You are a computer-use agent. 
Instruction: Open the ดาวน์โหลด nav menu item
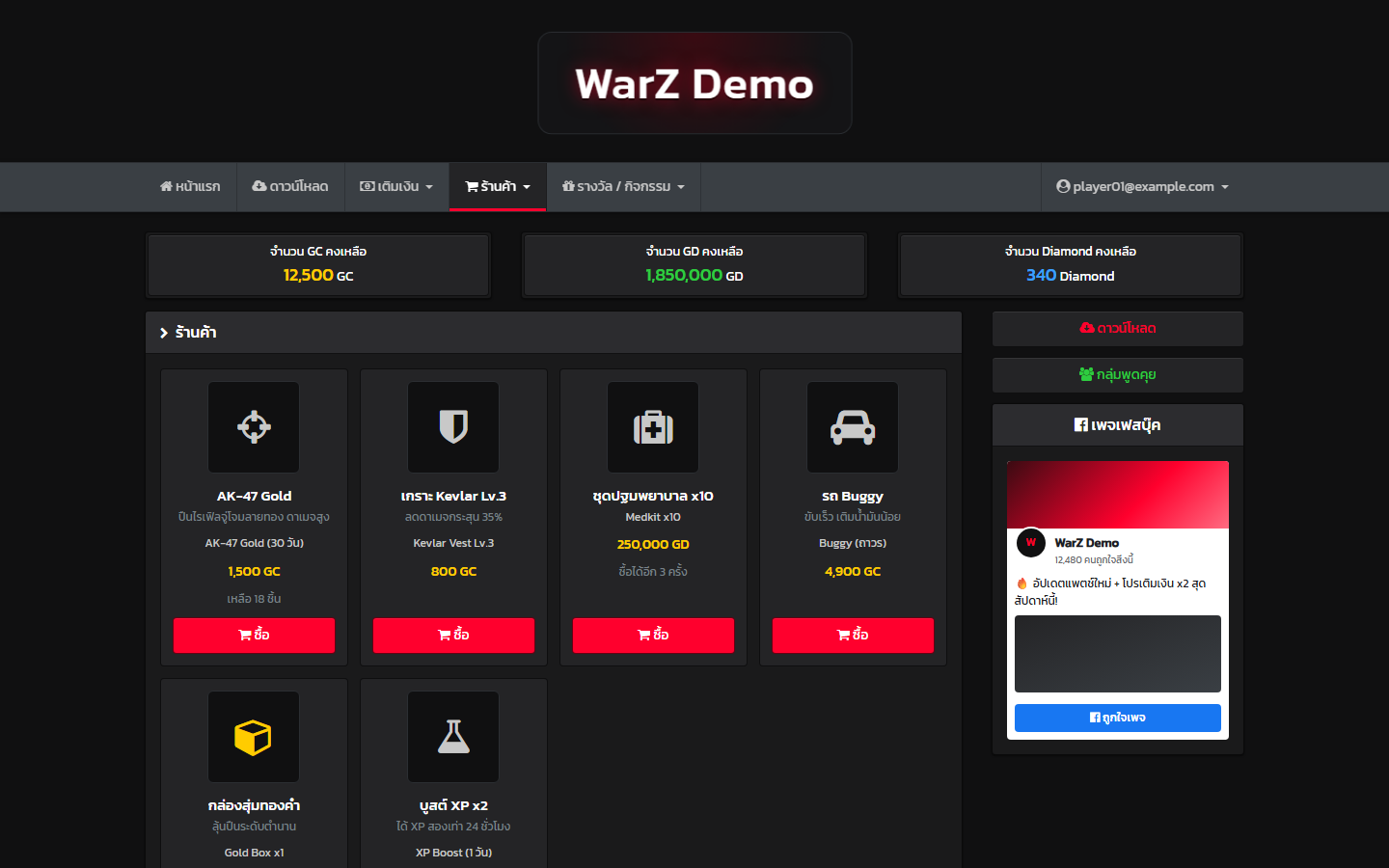(x=290, y=187)
